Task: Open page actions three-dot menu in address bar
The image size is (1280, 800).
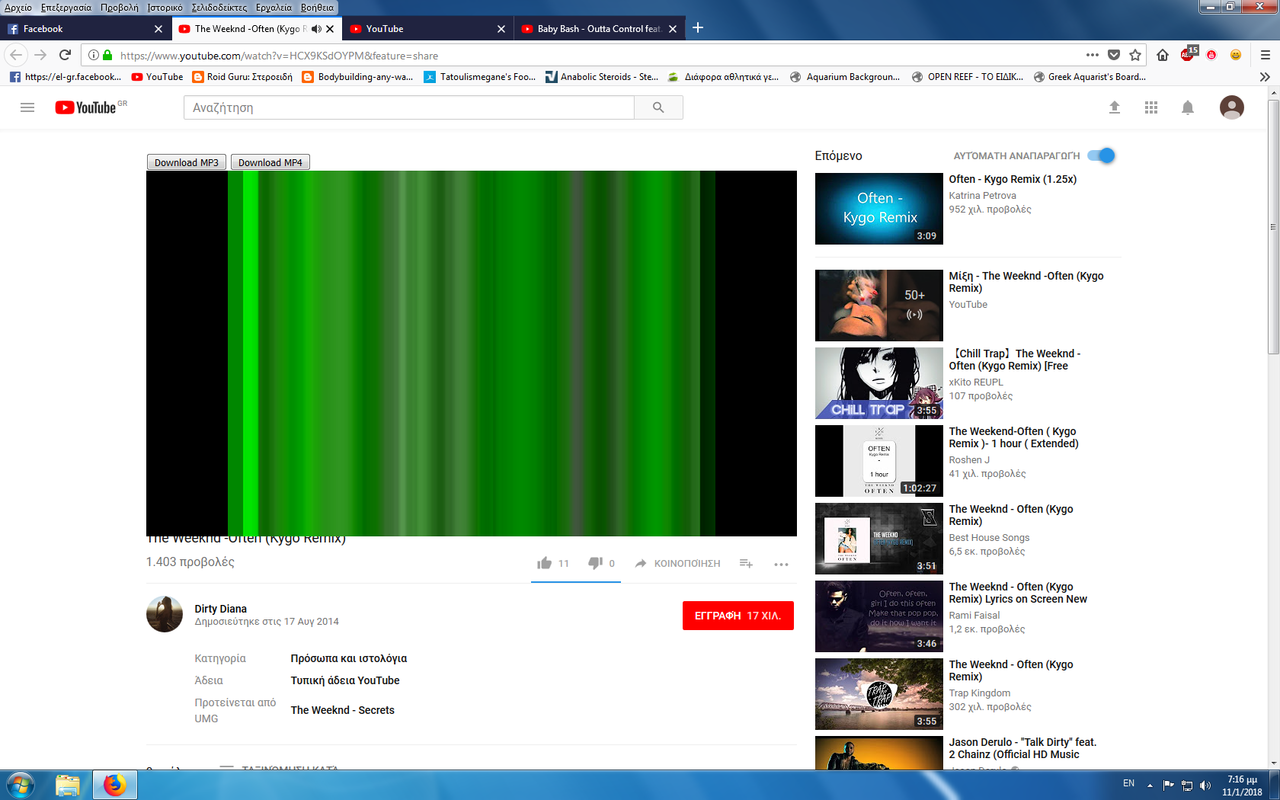Action: 1093,55
